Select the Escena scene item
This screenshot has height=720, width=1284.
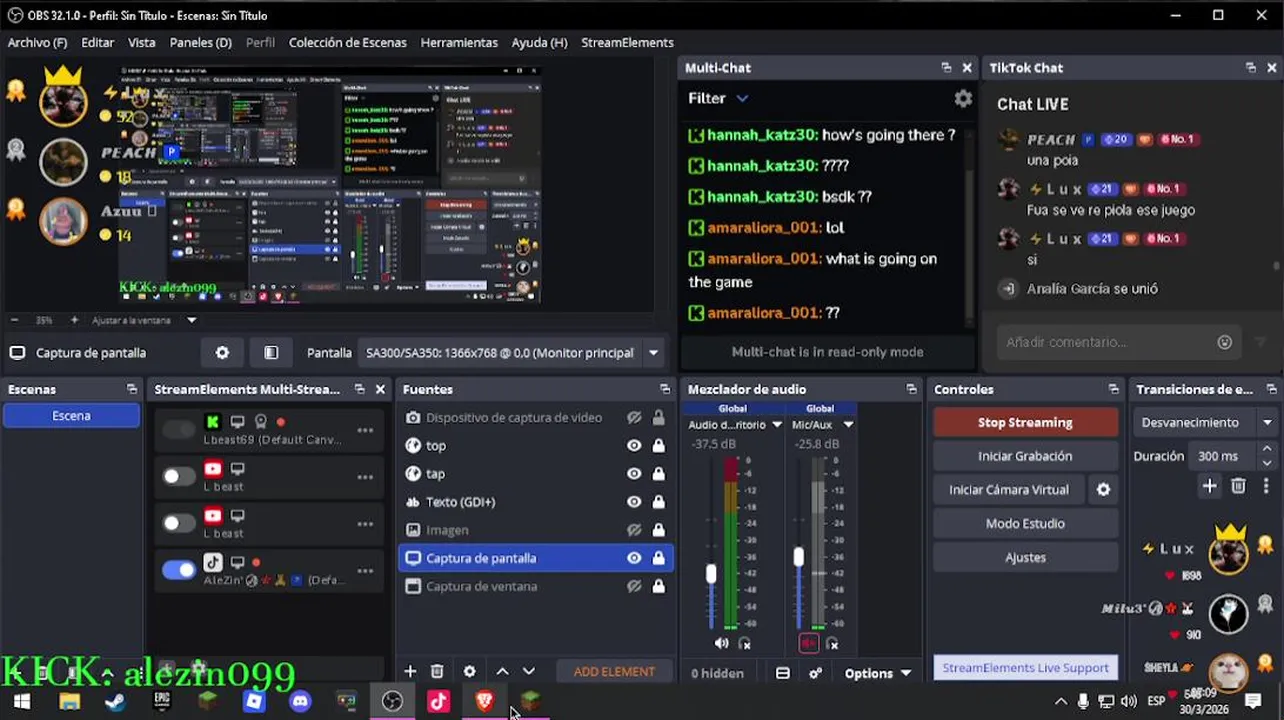click(x=71, y=416)
